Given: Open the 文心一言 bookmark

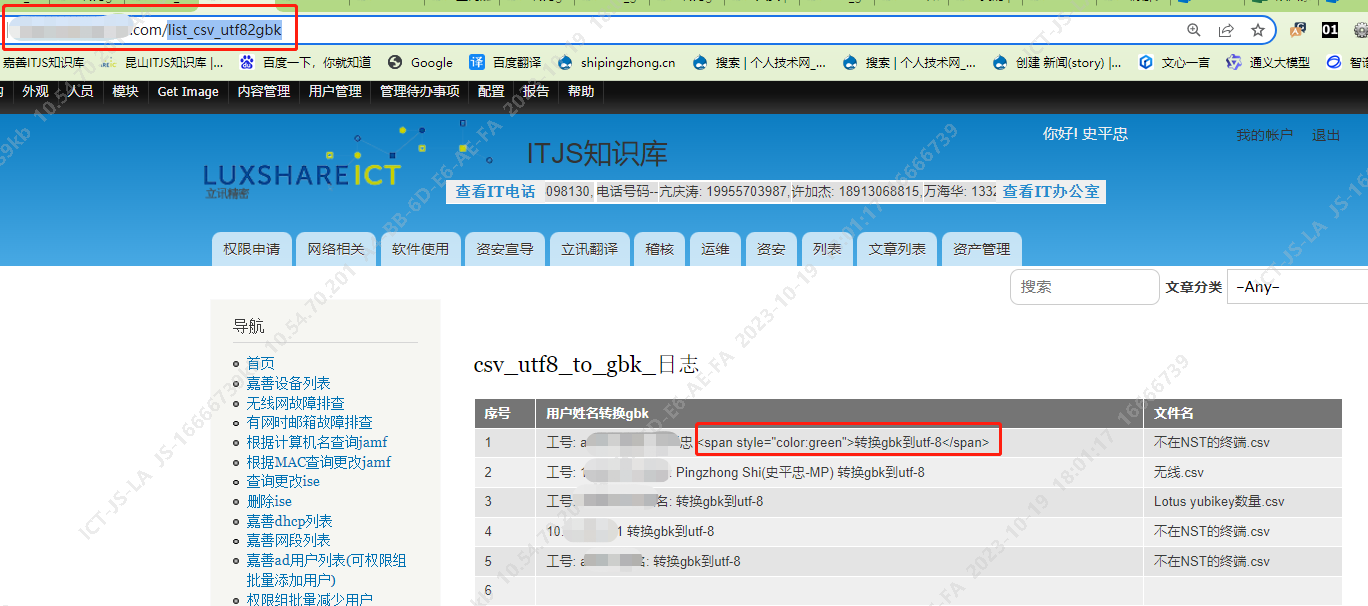Looking at the screenshot, I should (1174, 62).
